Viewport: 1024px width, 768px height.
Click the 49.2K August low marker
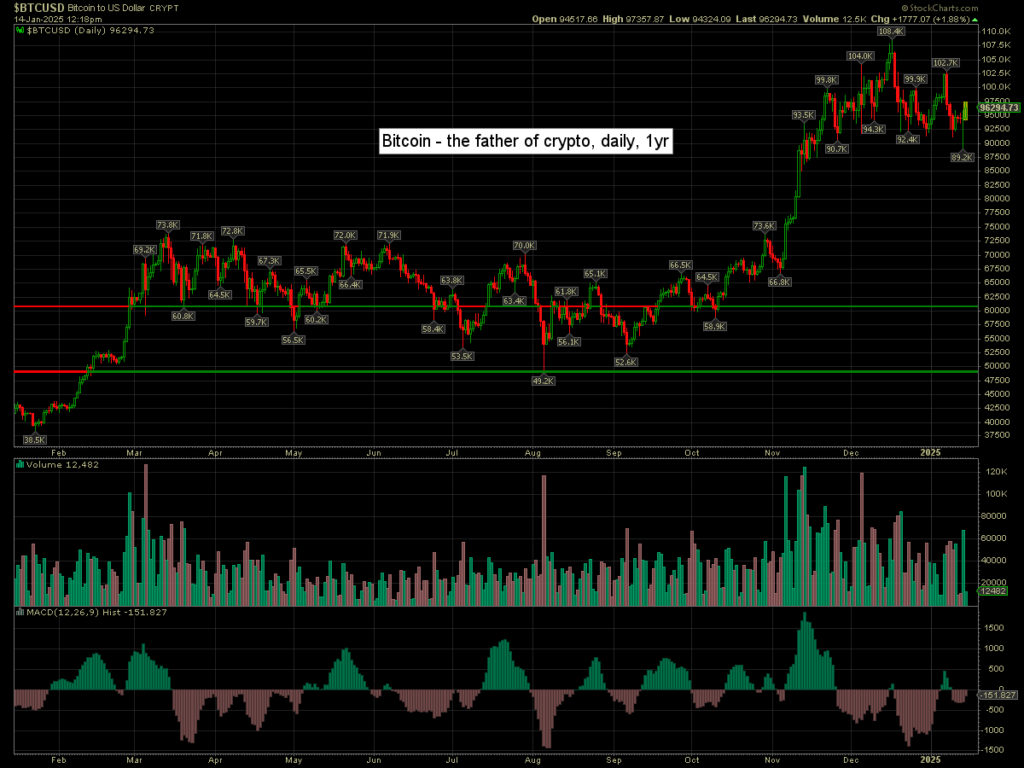tap(541, 380)
